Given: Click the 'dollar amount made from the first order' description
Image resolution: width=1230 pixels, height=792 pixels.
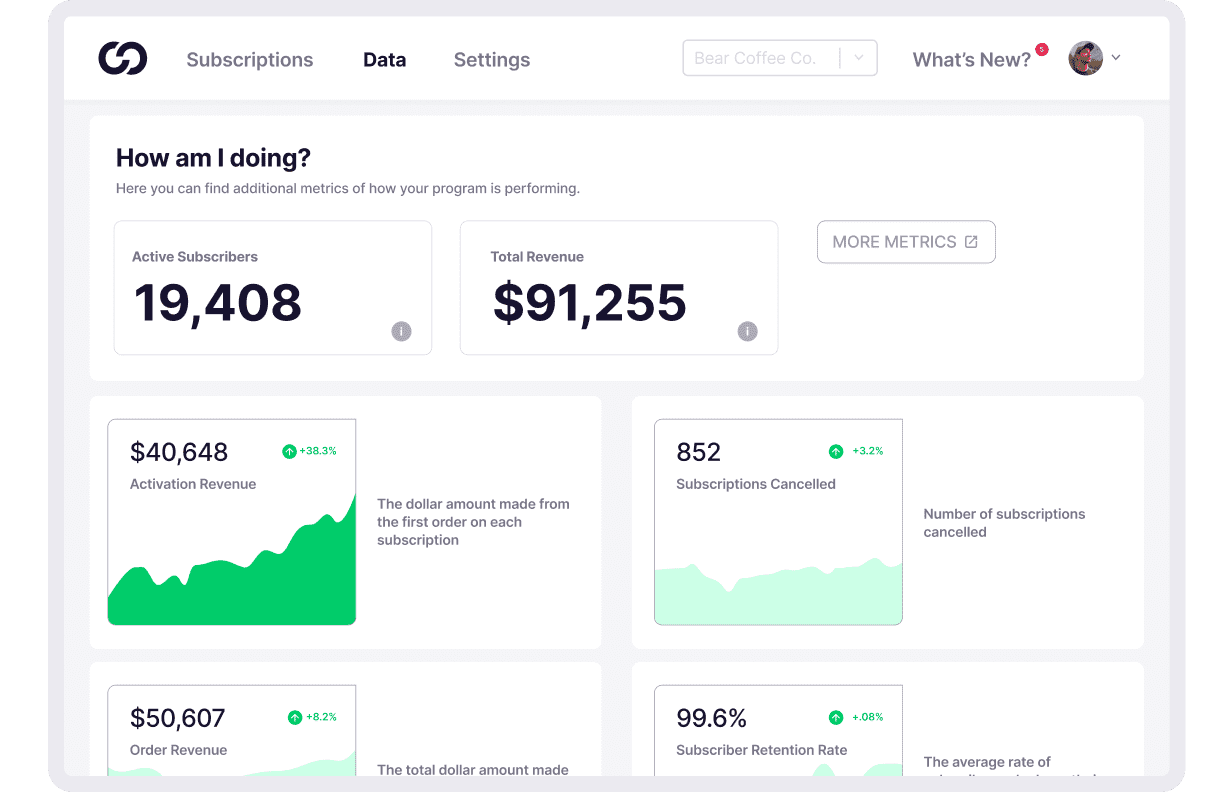Looking at the screenshot, I should pos(473,522).
